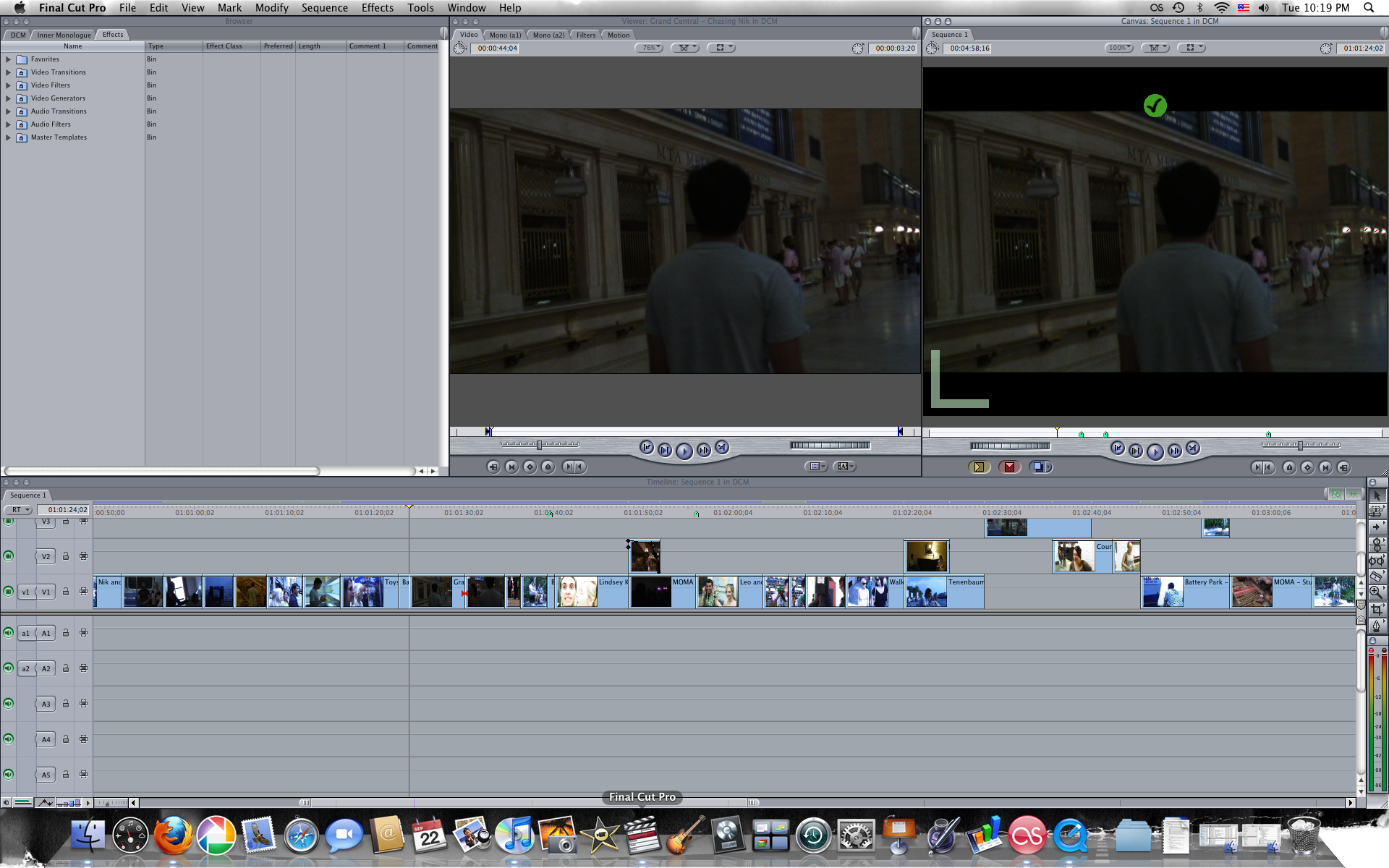Select the Zoom In tool in tool palette
1389x868 pixels.
1377,592
